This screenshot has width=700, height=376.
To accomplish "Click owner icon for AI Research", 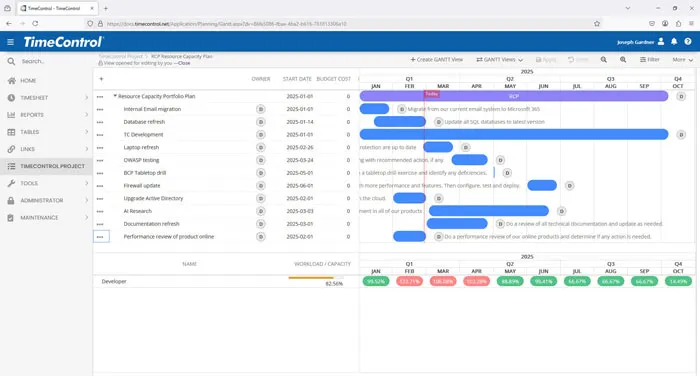I will [261, 211].
